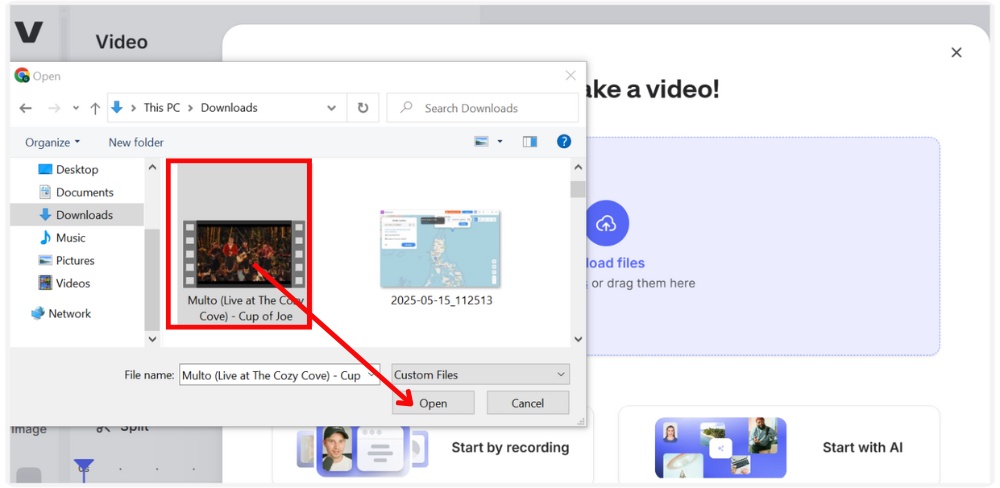Select Videos folder in sidebar
The width and height of the screenshot is (1000, 488).
[x=73, y=283]
